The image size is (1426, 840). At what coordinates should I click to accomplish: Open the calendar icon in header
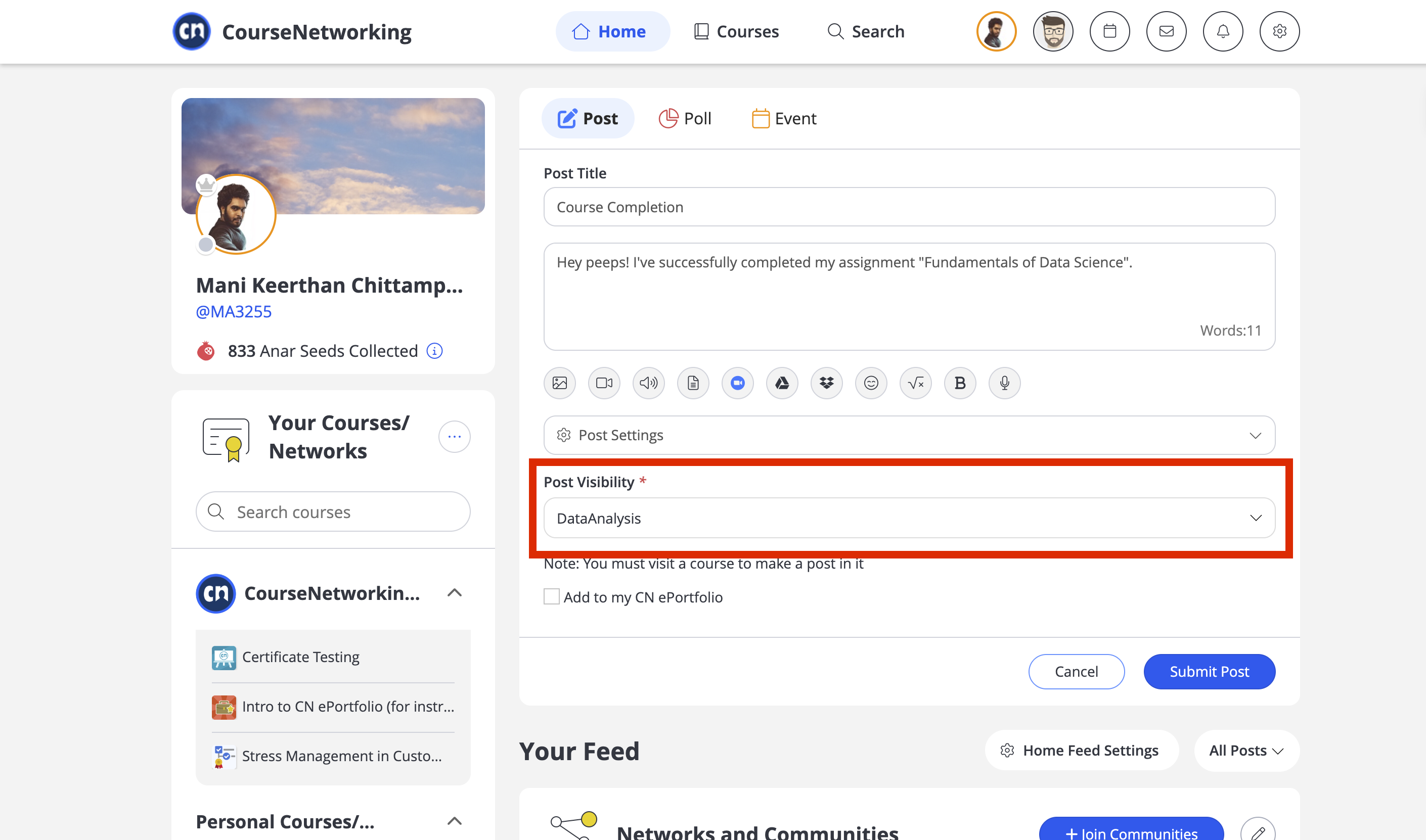(1109, 32)
